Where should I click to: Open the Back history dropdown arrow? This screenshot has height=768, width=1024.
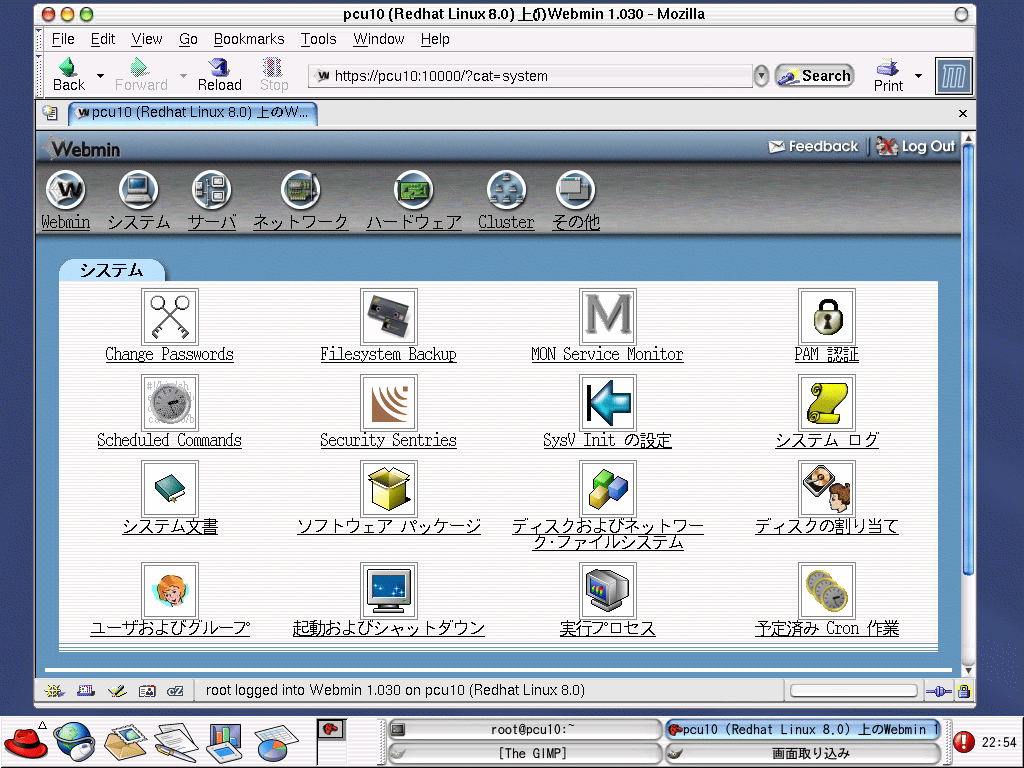tap(101, 76)
